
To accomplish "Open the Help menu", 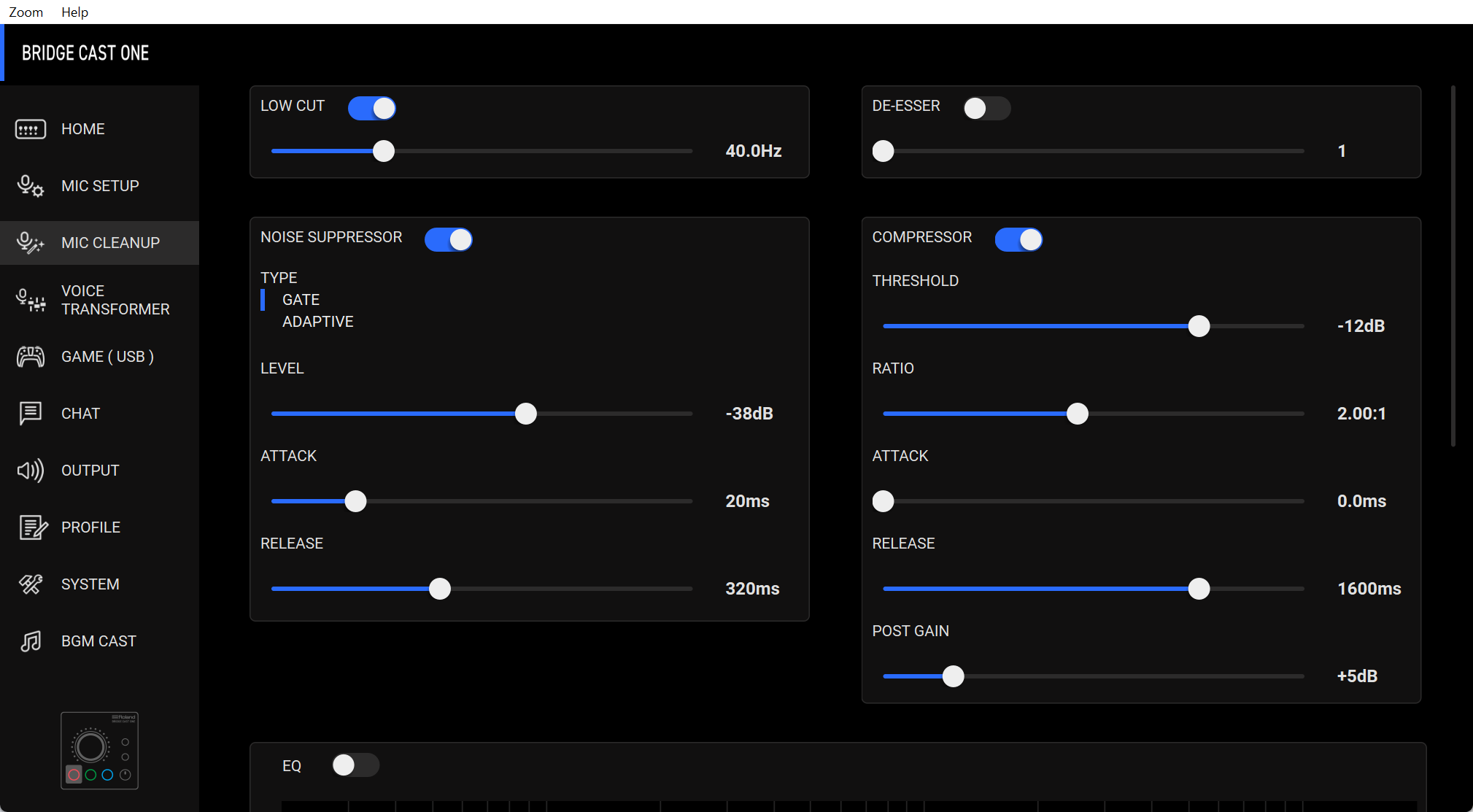I will (74, 12).
